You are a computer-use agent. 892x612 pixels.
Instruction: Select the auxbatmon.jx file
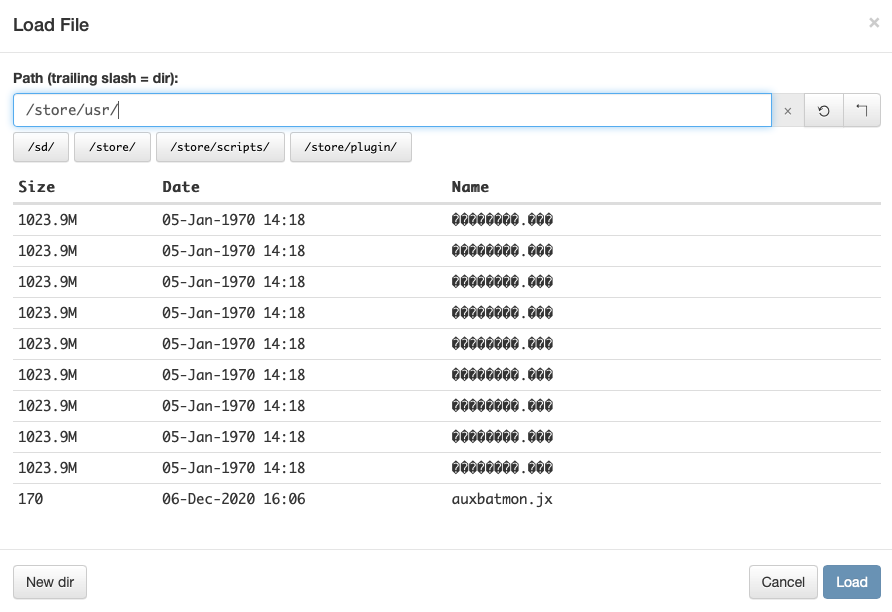tap(502, 499)
